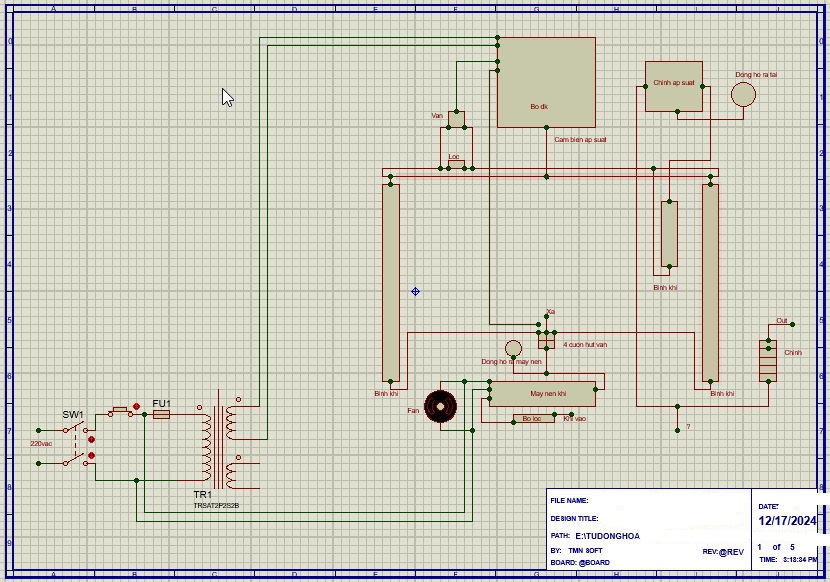Click the TR1 reference label
This screenshot has width=830, height=582.
[203, 495]
